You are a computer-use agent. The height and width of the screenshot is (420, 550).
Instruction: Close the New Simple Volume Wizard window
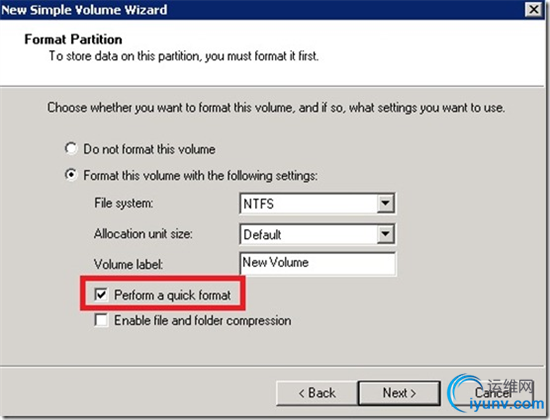(534, 9)
